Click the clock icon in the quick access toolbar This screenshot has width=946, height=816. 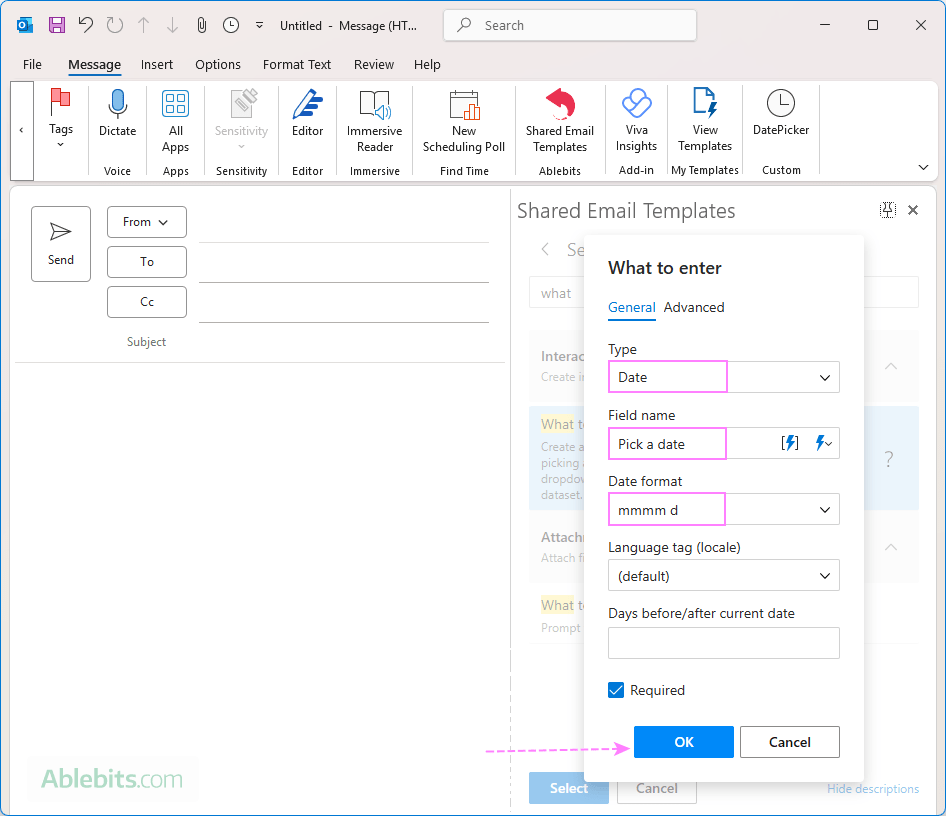[x=231, y=25]
